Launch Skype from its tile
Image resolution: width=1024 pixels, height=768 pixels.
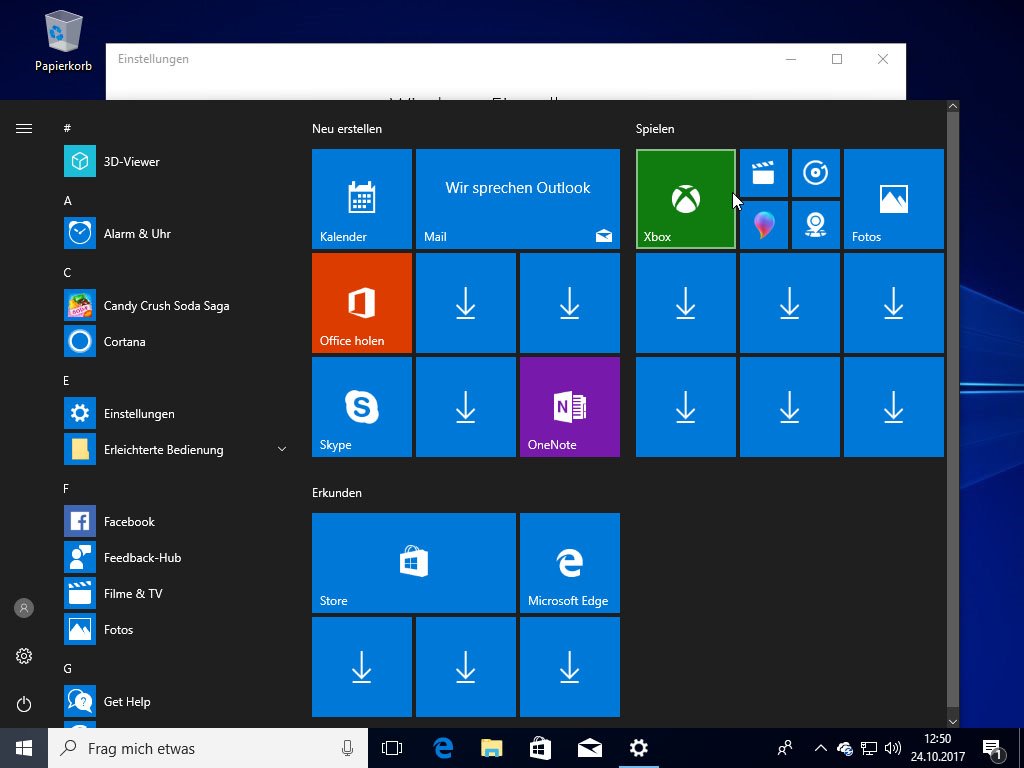pos(361,406)
